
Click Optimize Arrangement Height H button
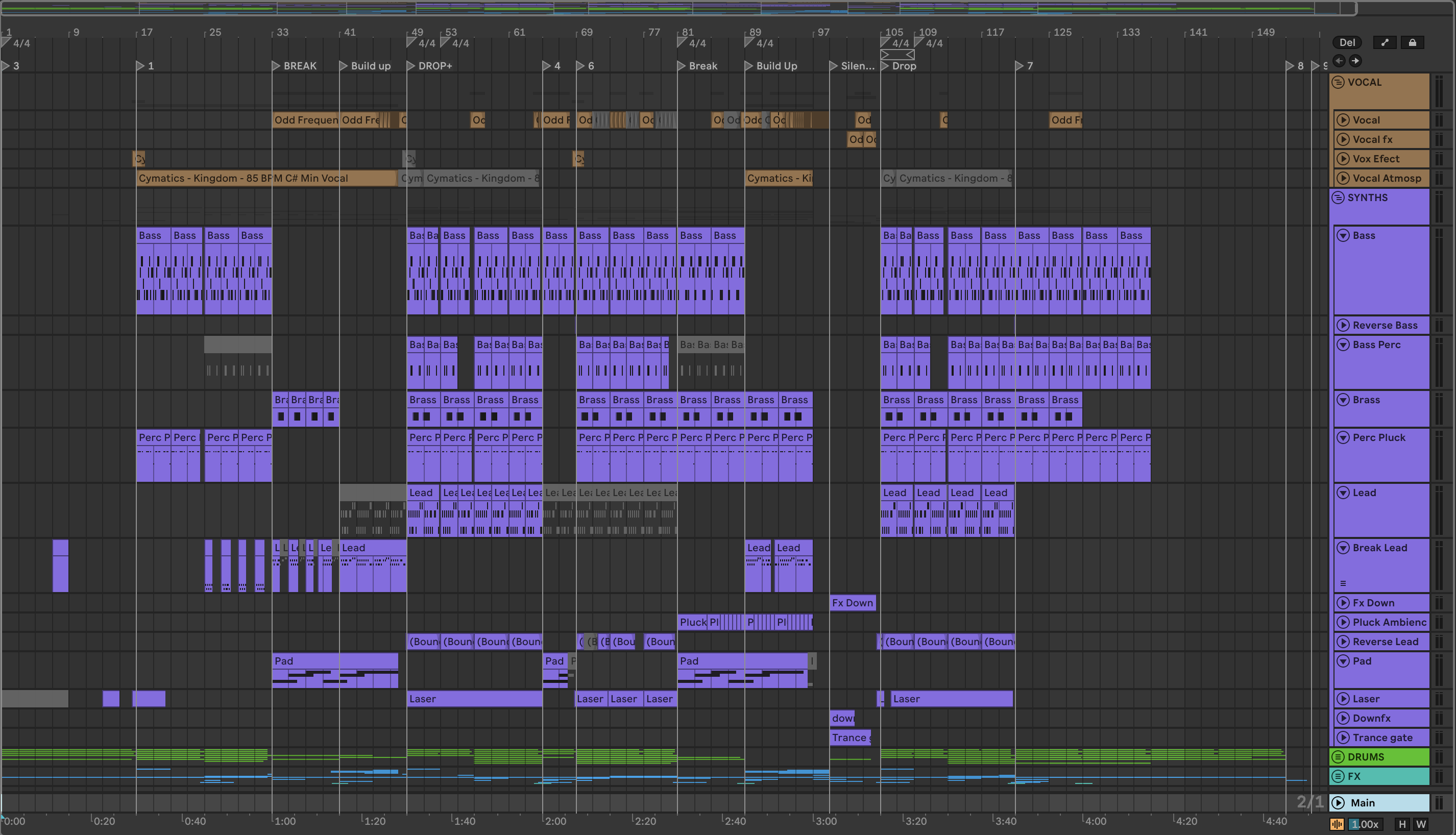point(1402,824)
